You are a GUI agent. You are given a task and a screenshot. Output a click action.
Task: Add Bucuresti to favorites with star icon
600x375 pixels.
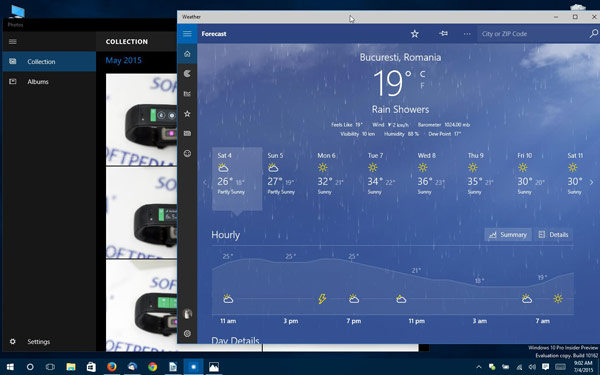click(x=415, y=34)
